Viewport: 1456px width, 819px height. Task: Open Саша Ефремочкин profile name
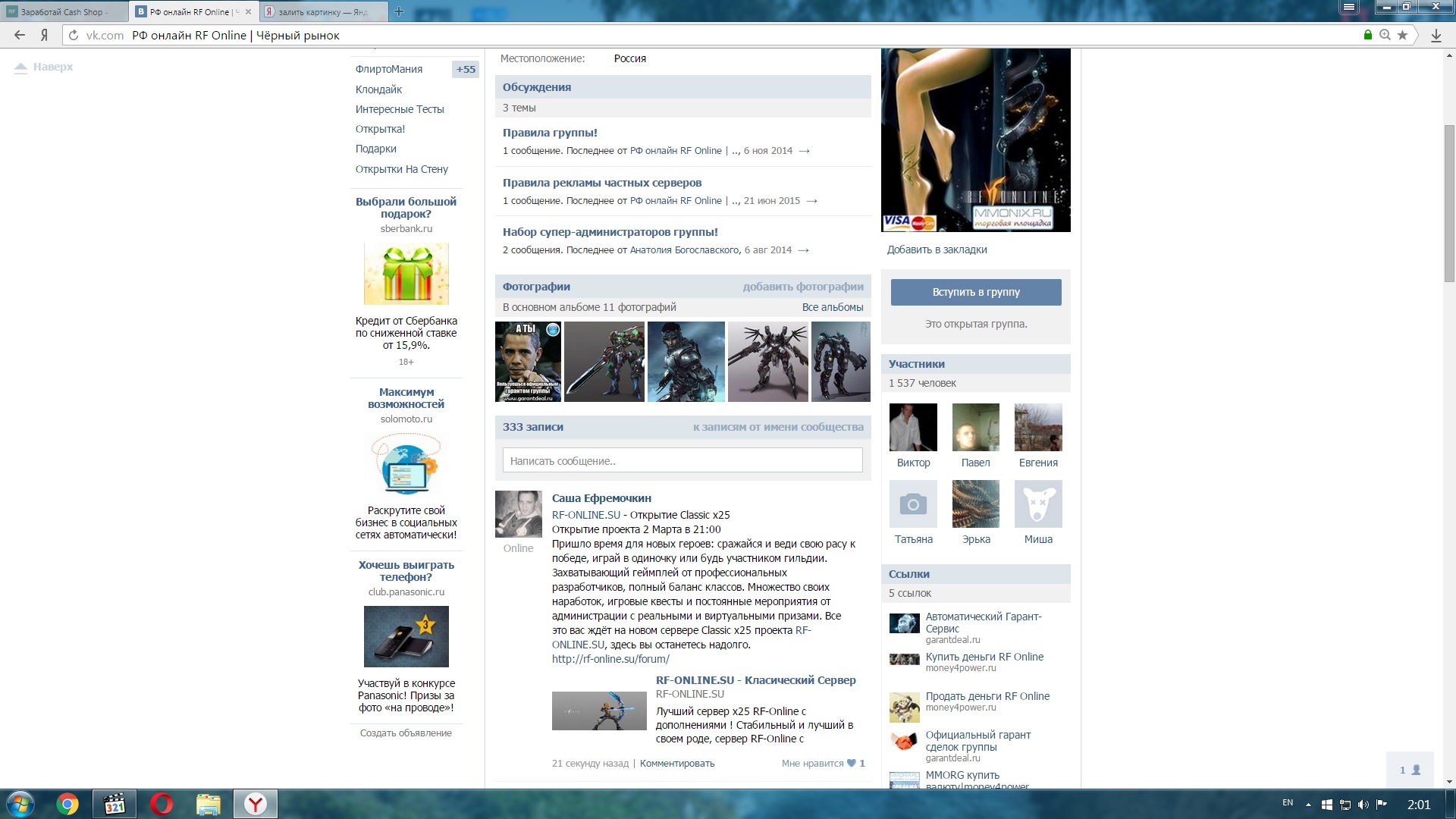point(601,498)
